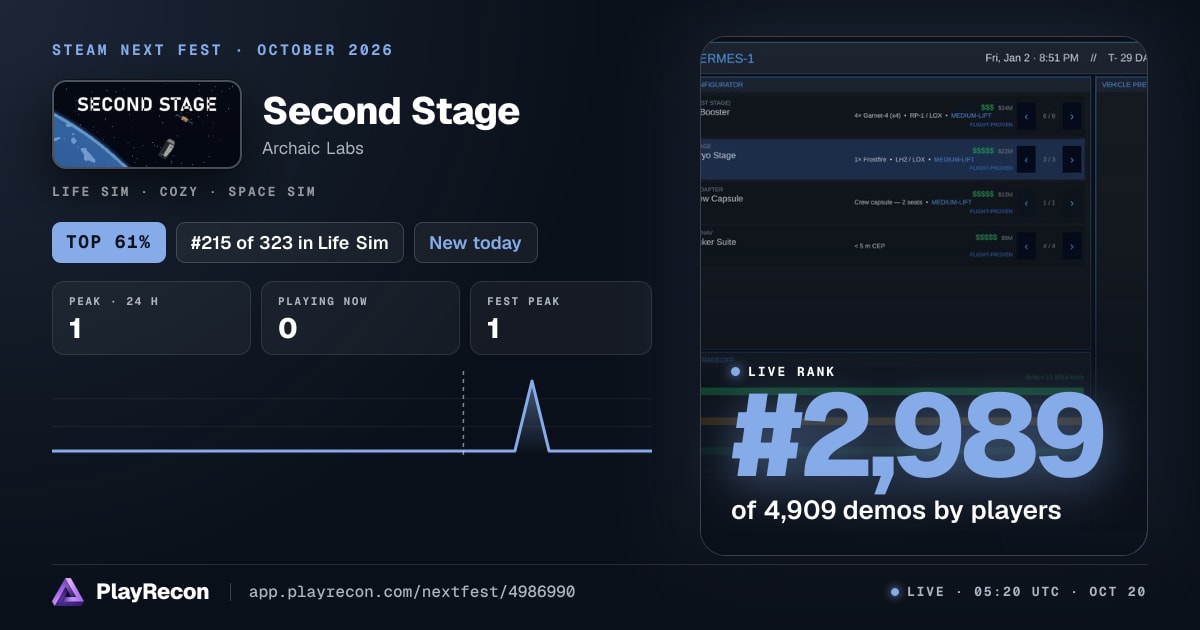Open the app.playrecon.com/nextfest/4986990 URL
This screenshot has height=630, width=1200.
tap(412, 592)
